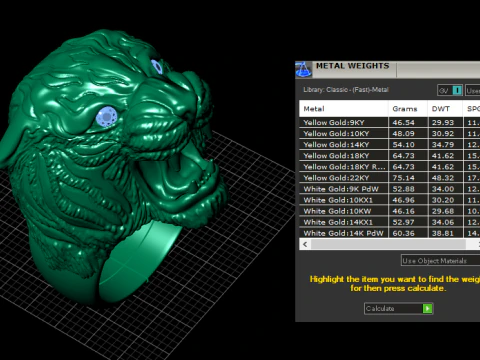Click the 38.81 DWT cell
Screen dimensions: 480x360
pos(445,233)
